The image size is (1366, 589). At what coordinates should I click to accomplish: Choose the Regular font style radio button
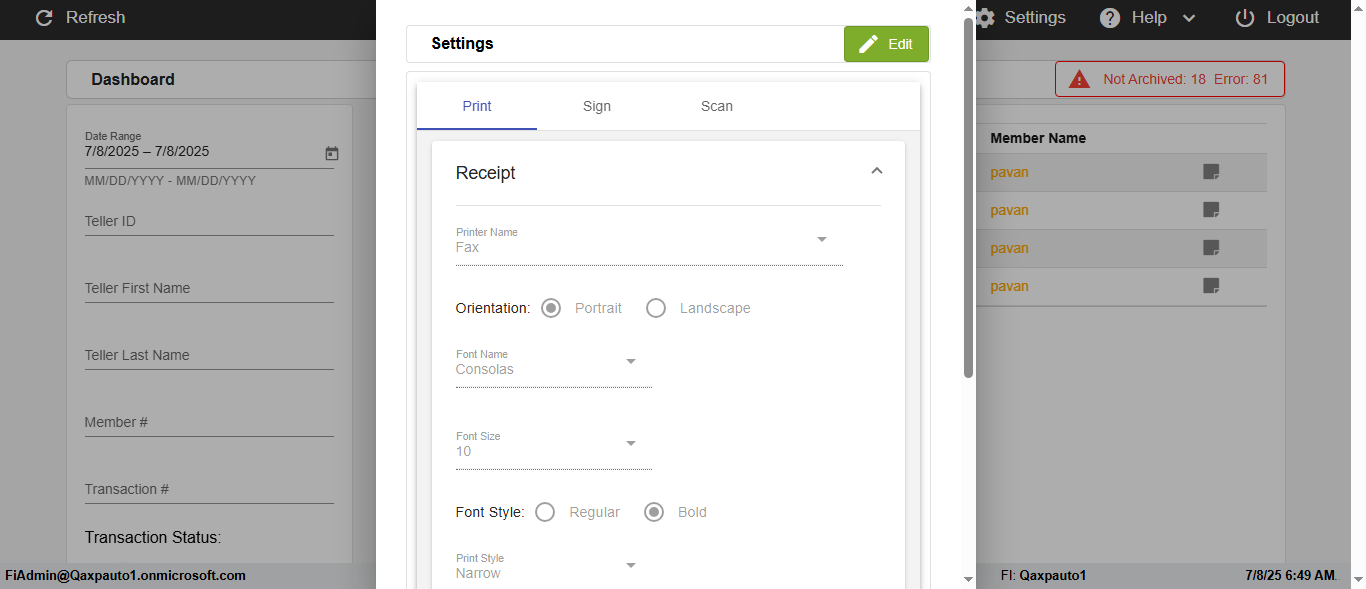click(x=545, y=512)
